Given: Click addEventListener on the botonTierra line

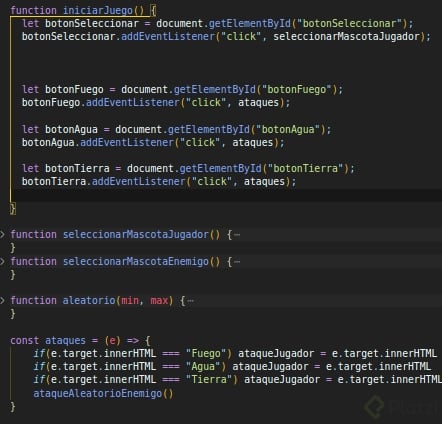Looking at the screenshot, I should (139, 181).
